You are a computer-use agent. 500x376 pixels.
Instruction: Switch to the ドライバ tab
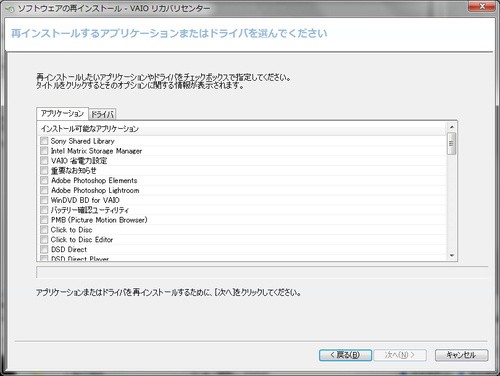(x=102, y=114)
